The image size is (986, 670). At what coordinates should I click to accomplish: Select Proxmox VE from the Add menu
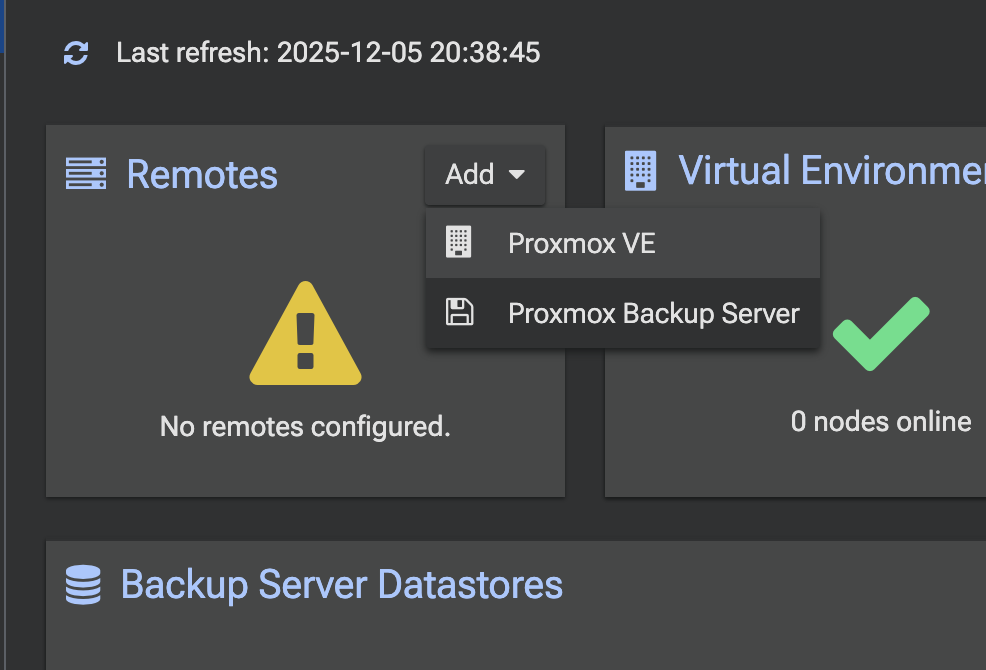(x=581, y=243)
